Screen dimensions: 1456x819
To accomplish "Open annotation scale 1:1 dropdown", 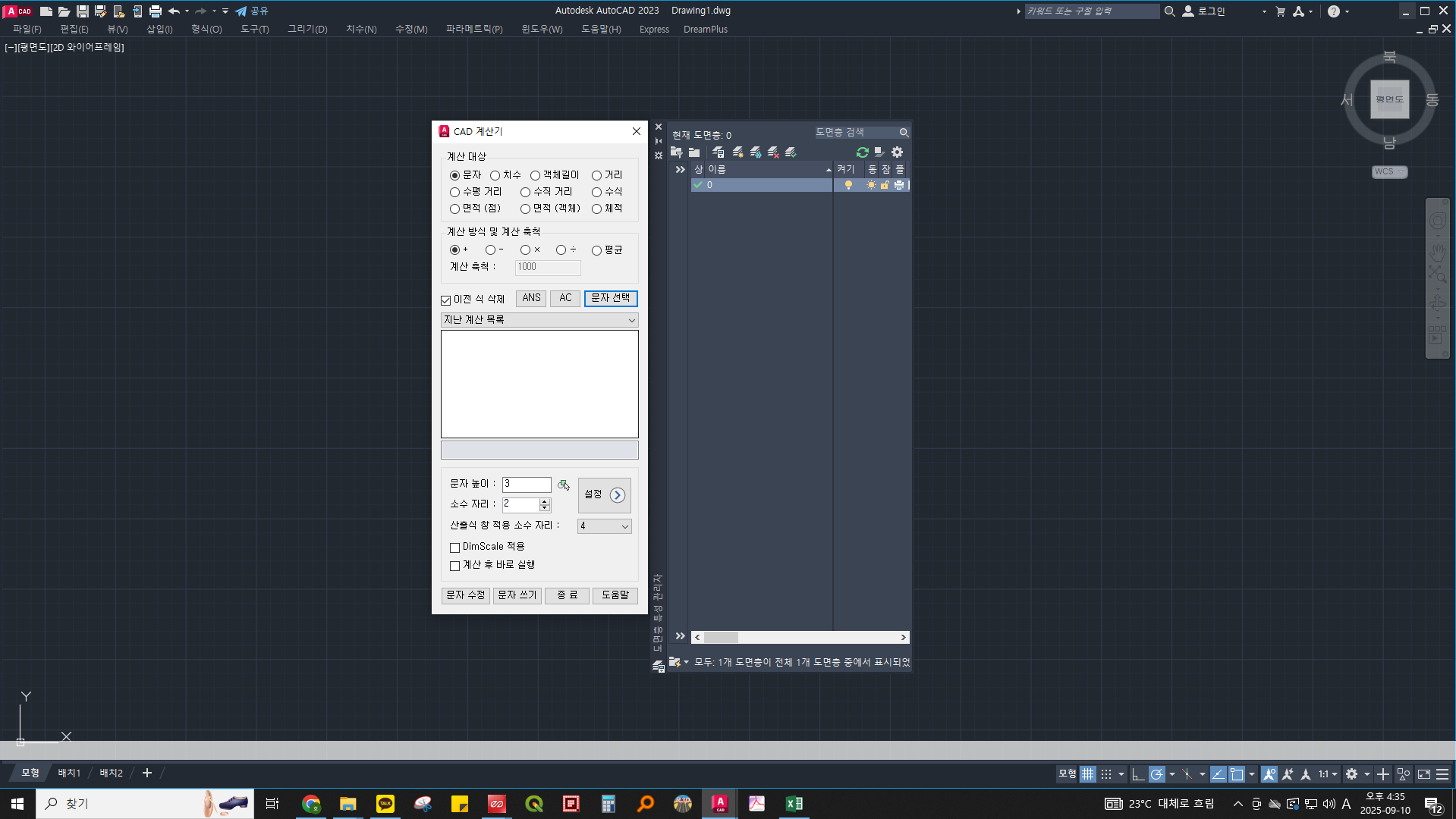I will pyautogui.click(x=1328, y=774).
